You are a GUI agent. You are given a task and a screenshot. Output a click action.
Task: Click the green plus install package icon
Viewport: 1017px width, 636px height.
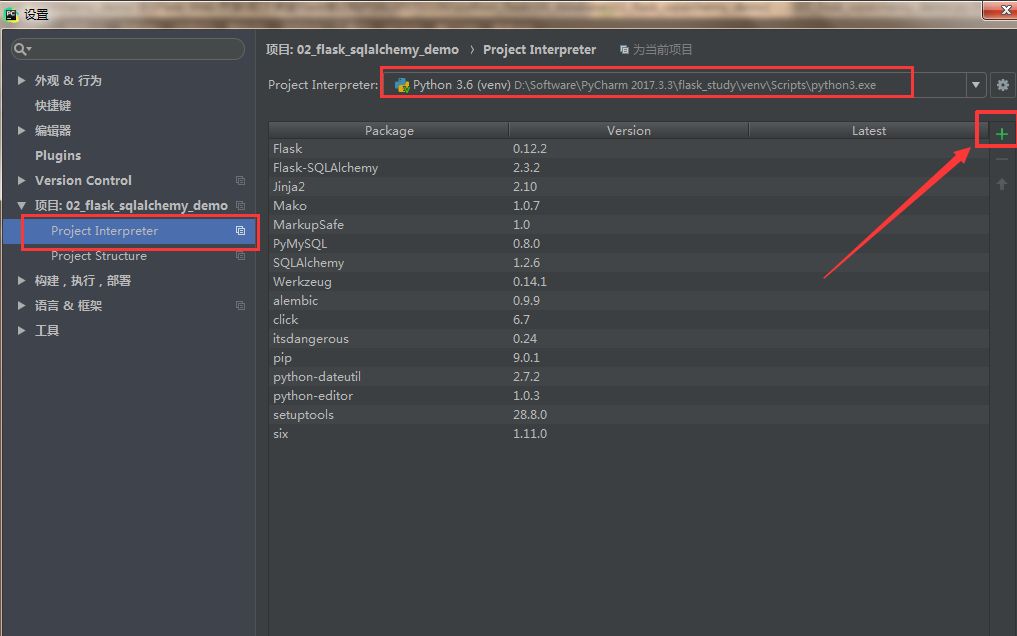(x=1001, y=134)
